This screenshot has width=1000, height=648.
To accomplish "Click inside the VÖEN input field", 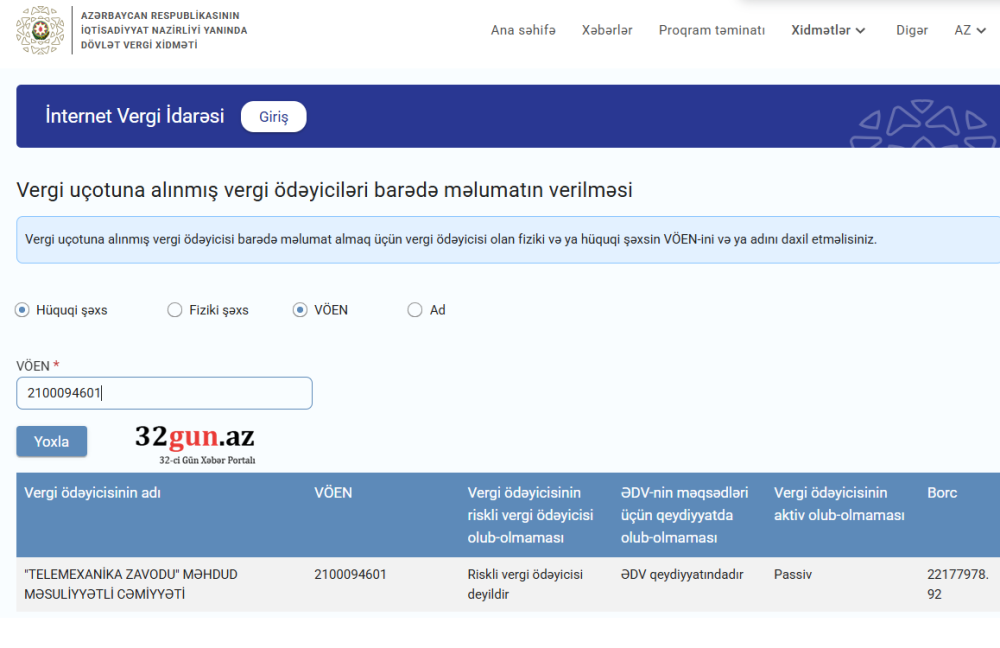I will (163, 393).
